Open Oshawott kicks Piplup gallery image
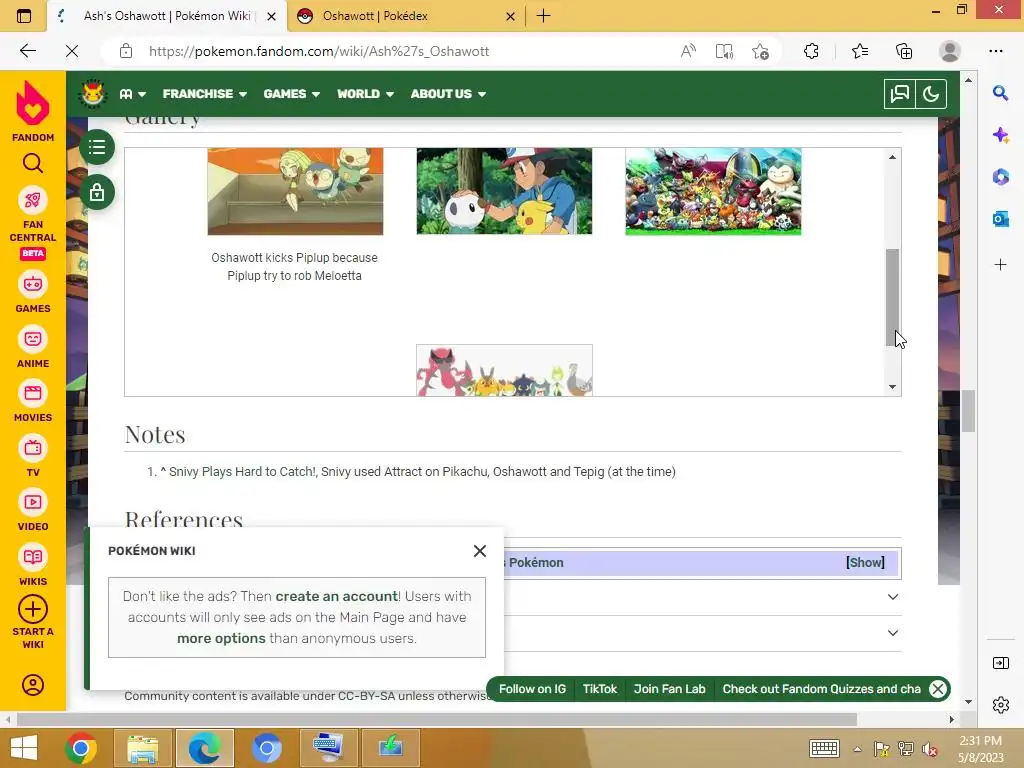Screen dimensions: 1024x768 click(295, 191)
